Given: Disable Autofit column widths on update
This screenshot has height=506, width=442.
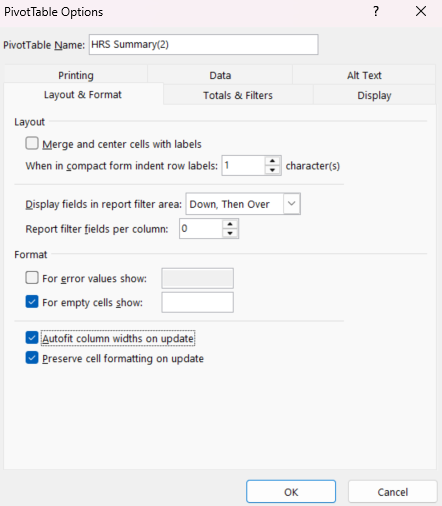Looking at the screenshot, I should pyautogui.click(x=32, y=338).
